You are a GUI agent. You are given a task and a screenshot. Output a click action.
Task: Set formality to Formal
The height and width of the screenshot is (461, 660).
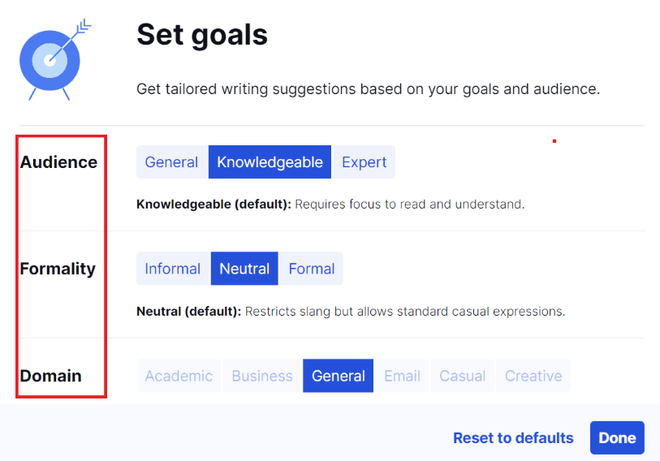click(x=311, y=268)
